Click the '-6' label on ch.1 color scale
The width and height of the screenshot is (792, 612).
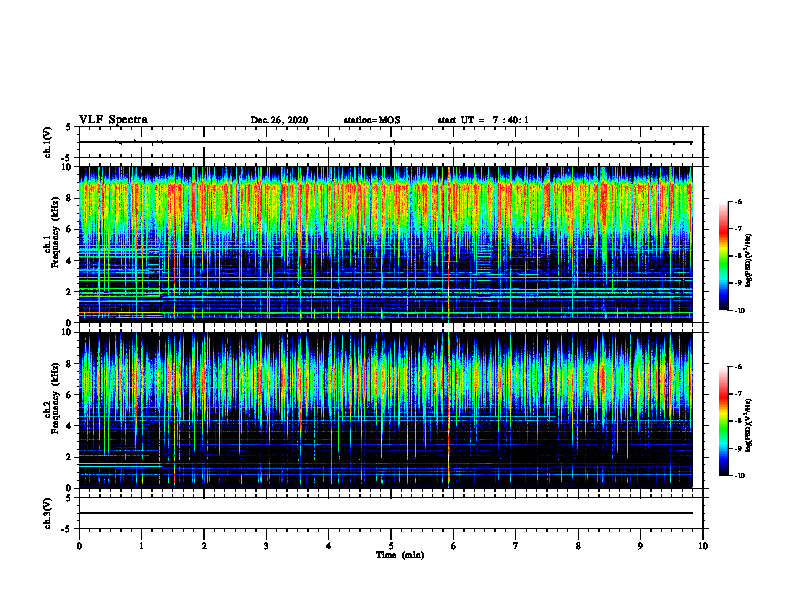point(737,201)
